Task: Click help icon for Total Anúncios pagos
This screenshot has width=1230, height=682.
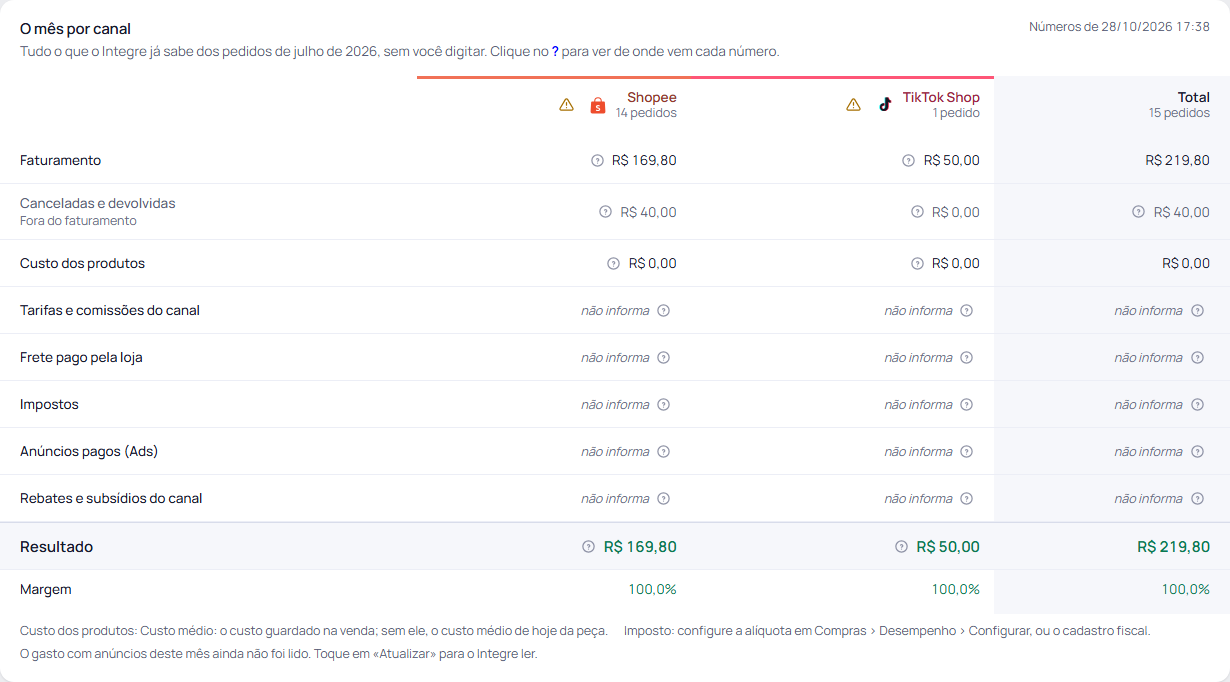Action: pos(1197,452)
